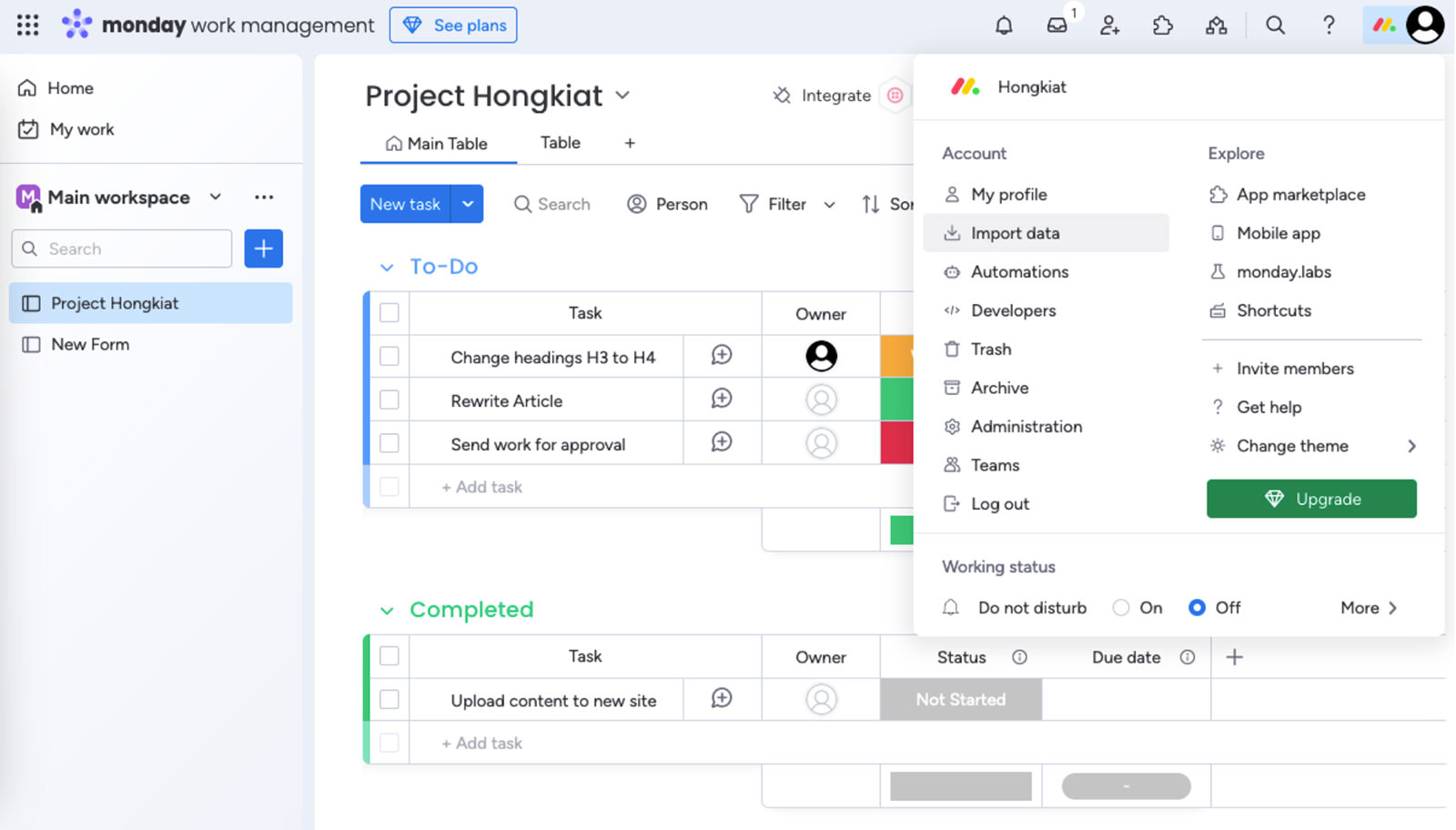1456x830 pixels.
Task: Open the notifications bell
Action: [x=1004, y=25]
